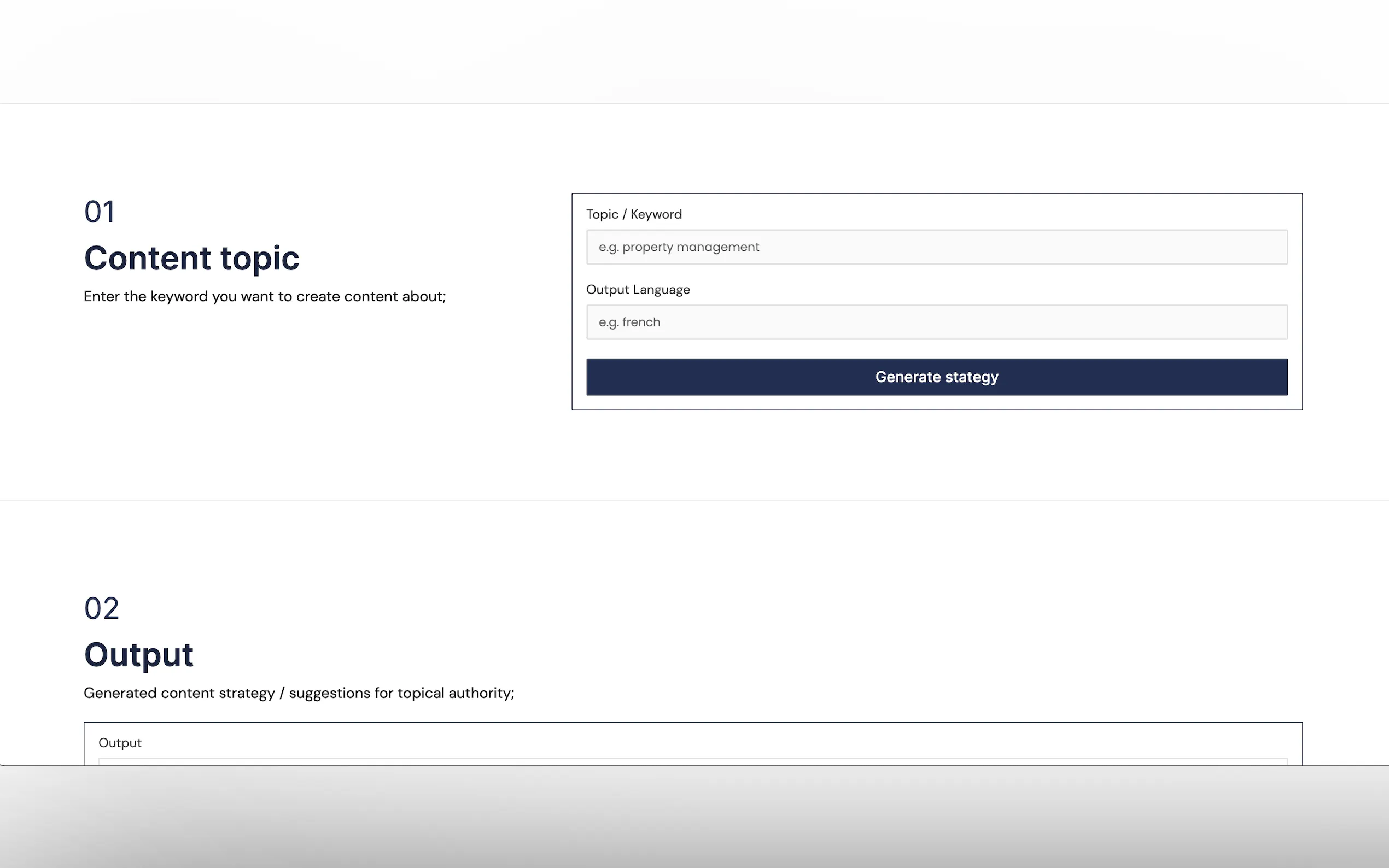Click 'Generated content strategy' description text

299,693
